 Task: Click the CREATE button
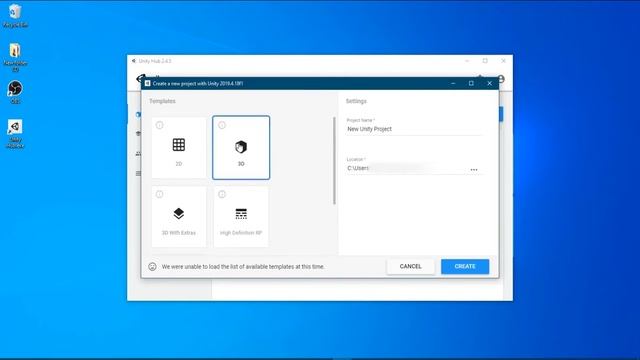click(x=465, y=267)
